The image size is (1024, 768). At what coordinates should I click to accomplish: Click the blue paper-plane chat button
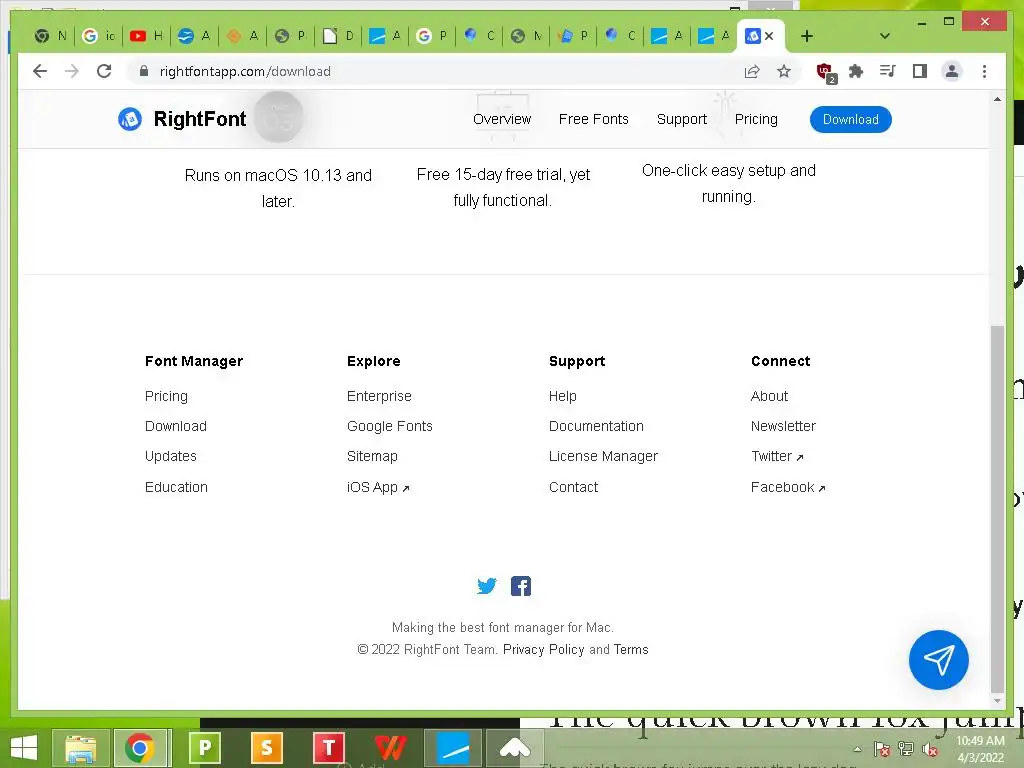point(938,660)
